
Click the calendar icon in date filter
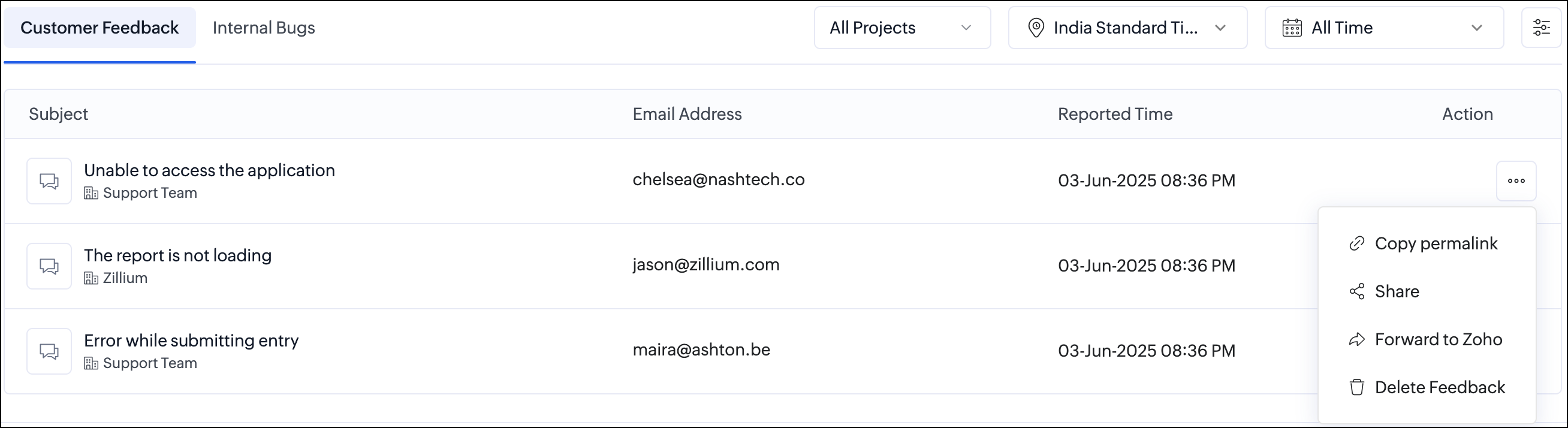pos(1292,28)
